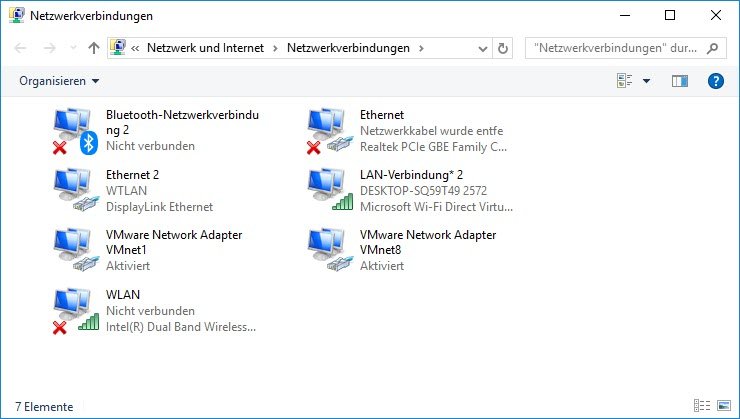
Task: Select the Bluetooth-Netzwerkverbindung 2 adapter icon
Action: [x=73, y=131]
